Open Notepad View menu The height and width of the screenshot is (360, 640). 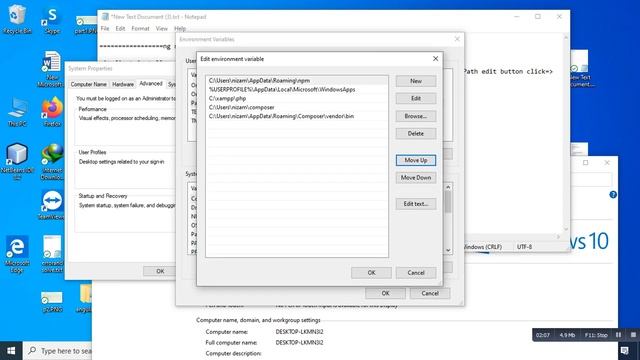(162, 29)
